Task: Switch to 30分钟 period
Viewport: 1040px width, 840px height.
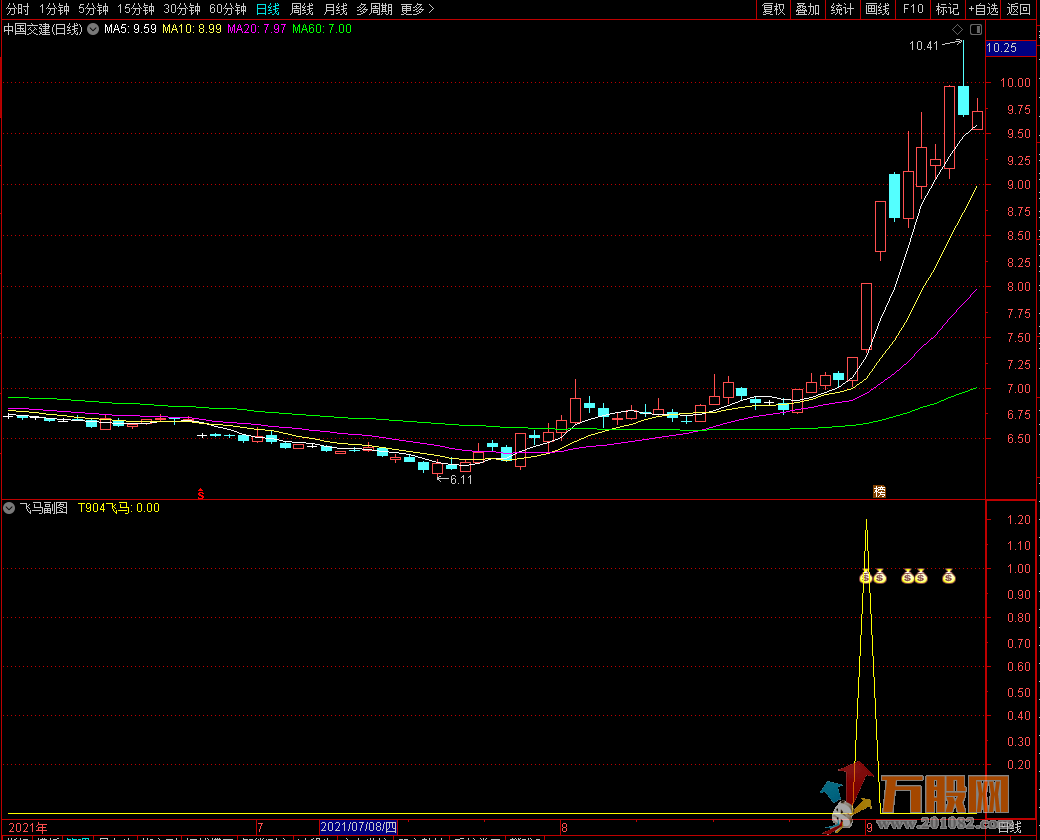Action: [x=182, y=9]
